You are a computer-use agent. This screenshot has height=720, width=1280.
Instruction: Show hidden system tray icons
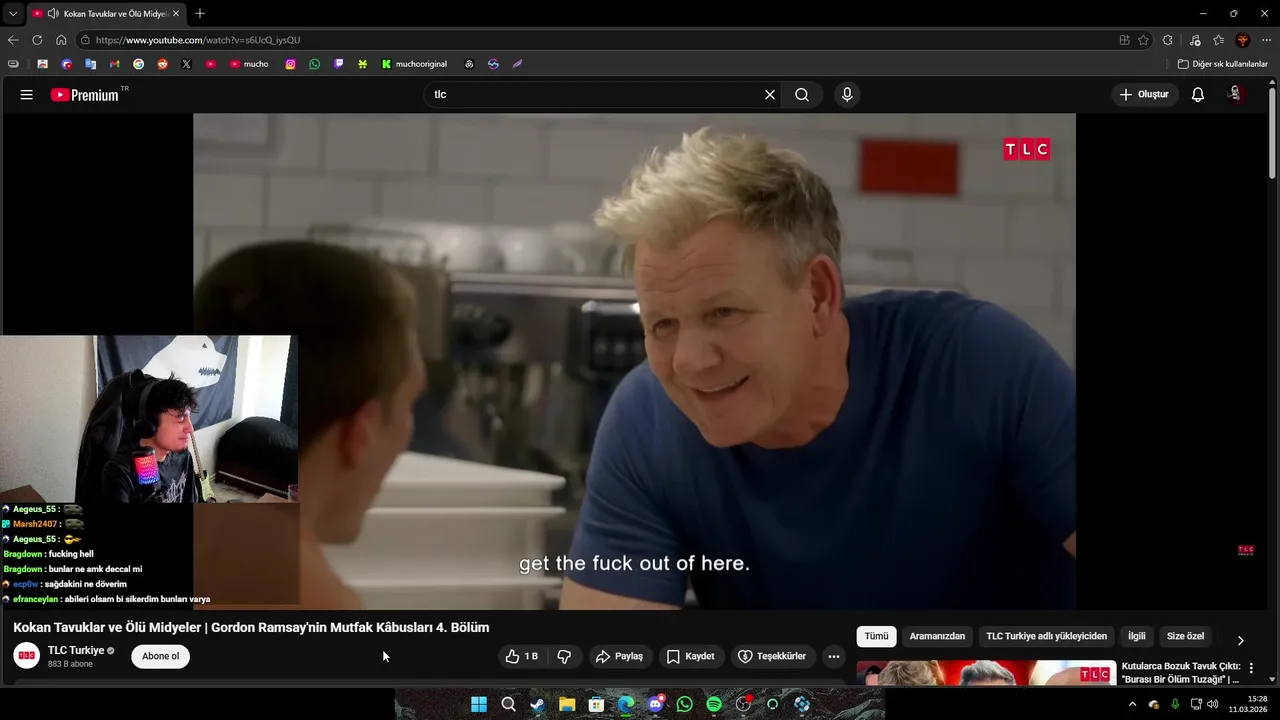[1132, 704]
